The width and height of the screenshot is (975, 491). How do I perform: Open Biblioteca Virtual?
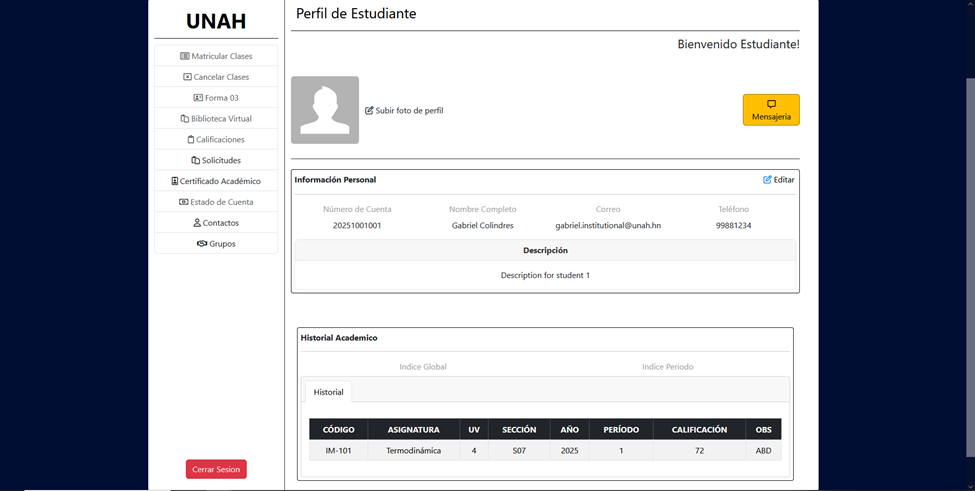pos(216,119)
